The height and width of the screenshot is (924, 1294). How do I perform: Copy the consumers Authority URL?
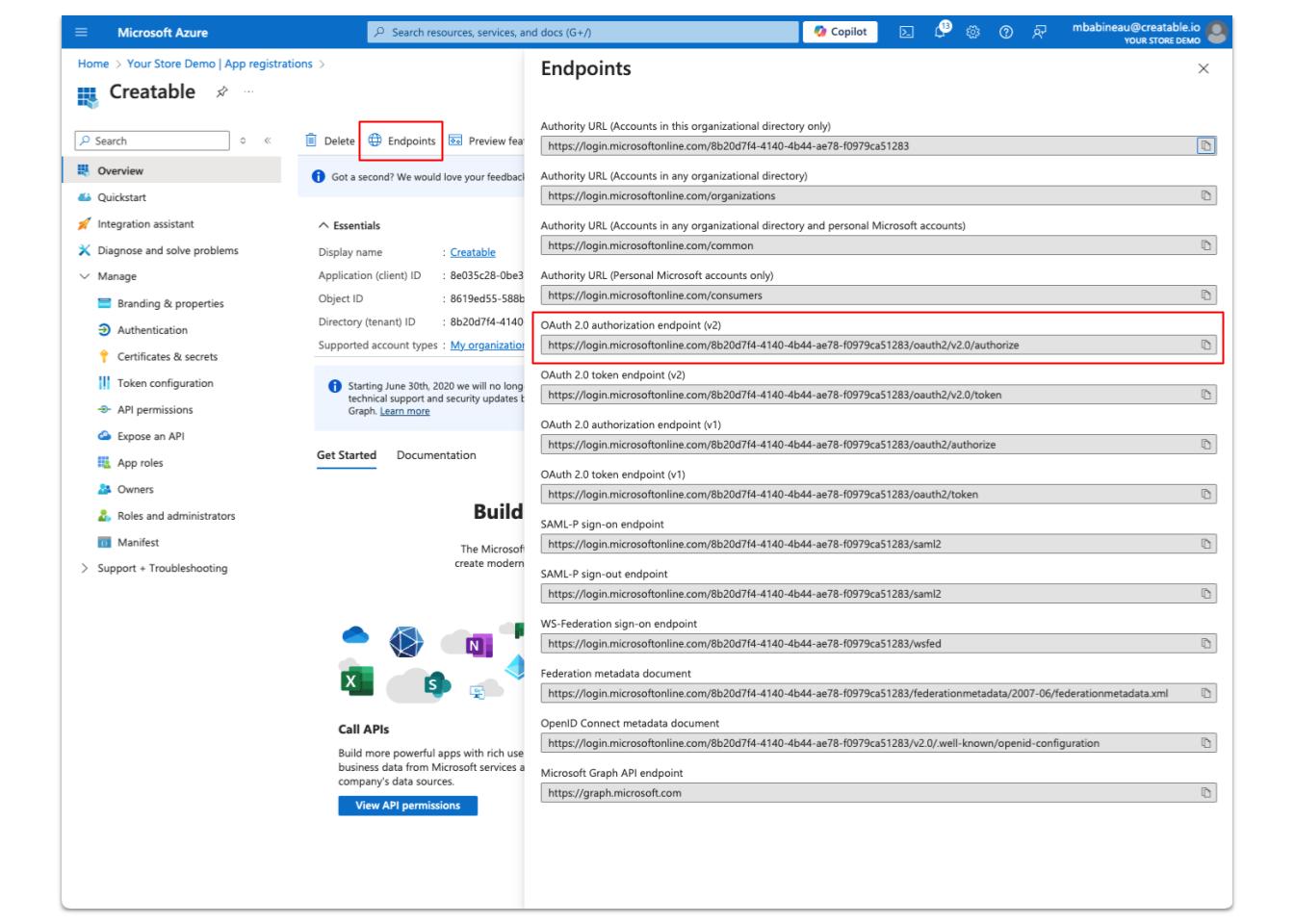(x=1205, y=295)
